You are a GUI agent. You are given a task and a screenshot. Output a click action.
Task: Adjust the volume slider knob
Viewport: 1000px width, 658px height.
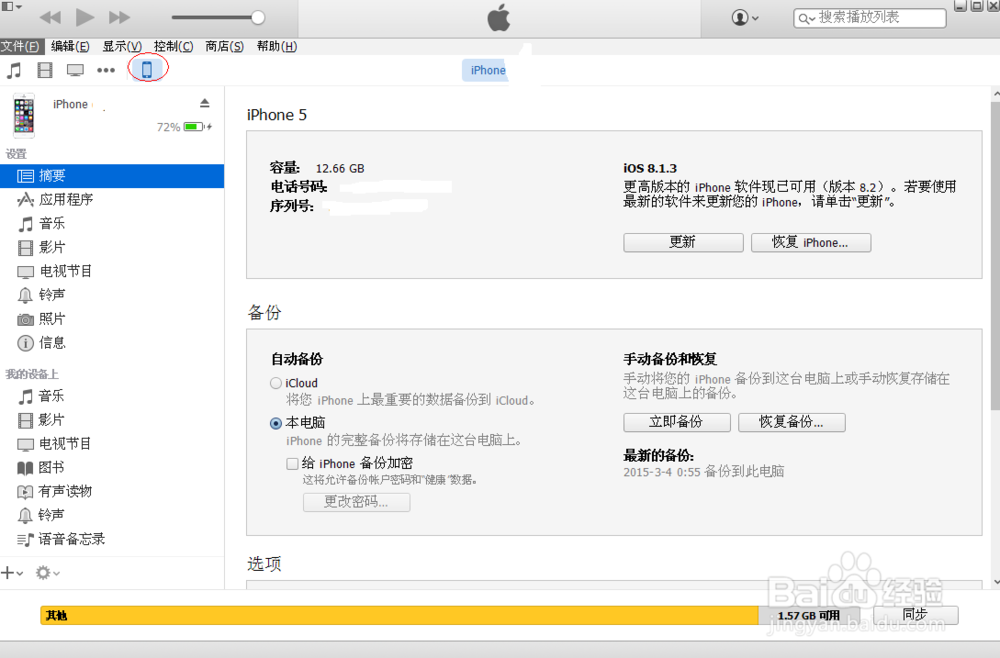(x=258, y=17)
